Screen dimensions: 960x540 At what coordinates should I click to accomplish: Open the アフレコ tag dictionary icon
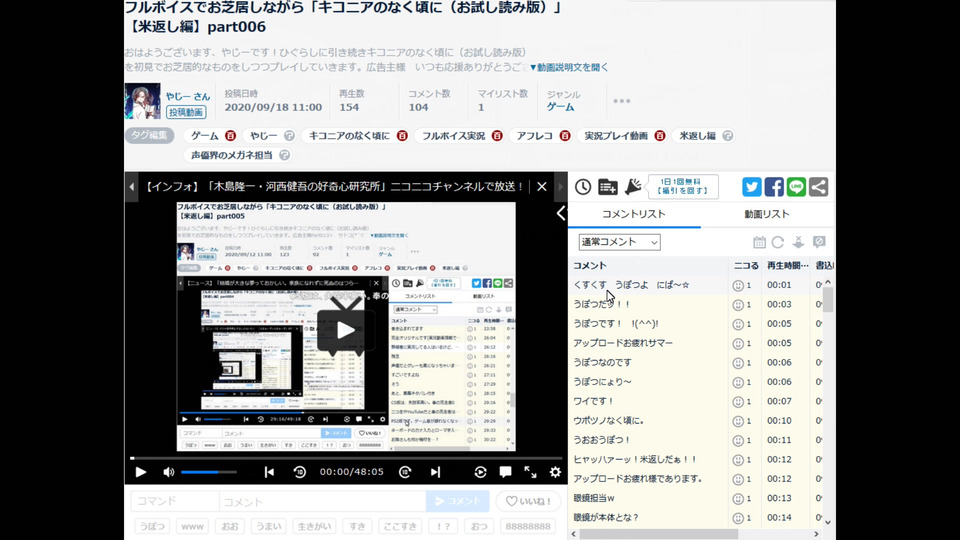tap(565, 136)
